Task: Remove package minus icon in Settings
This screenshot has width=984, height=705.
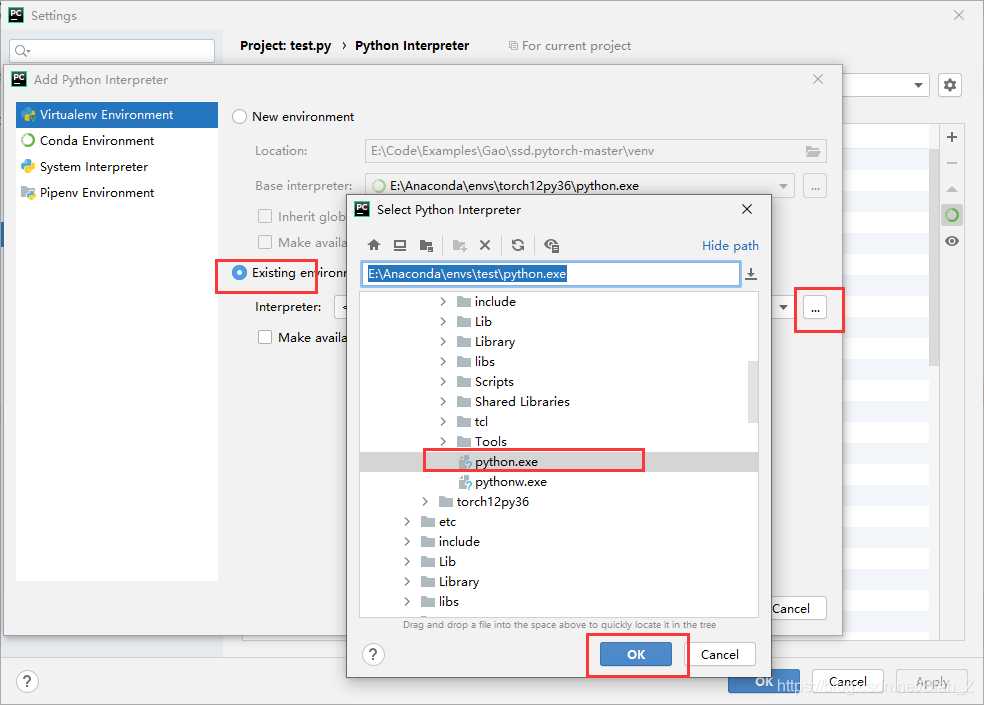Action: (952, 163)
